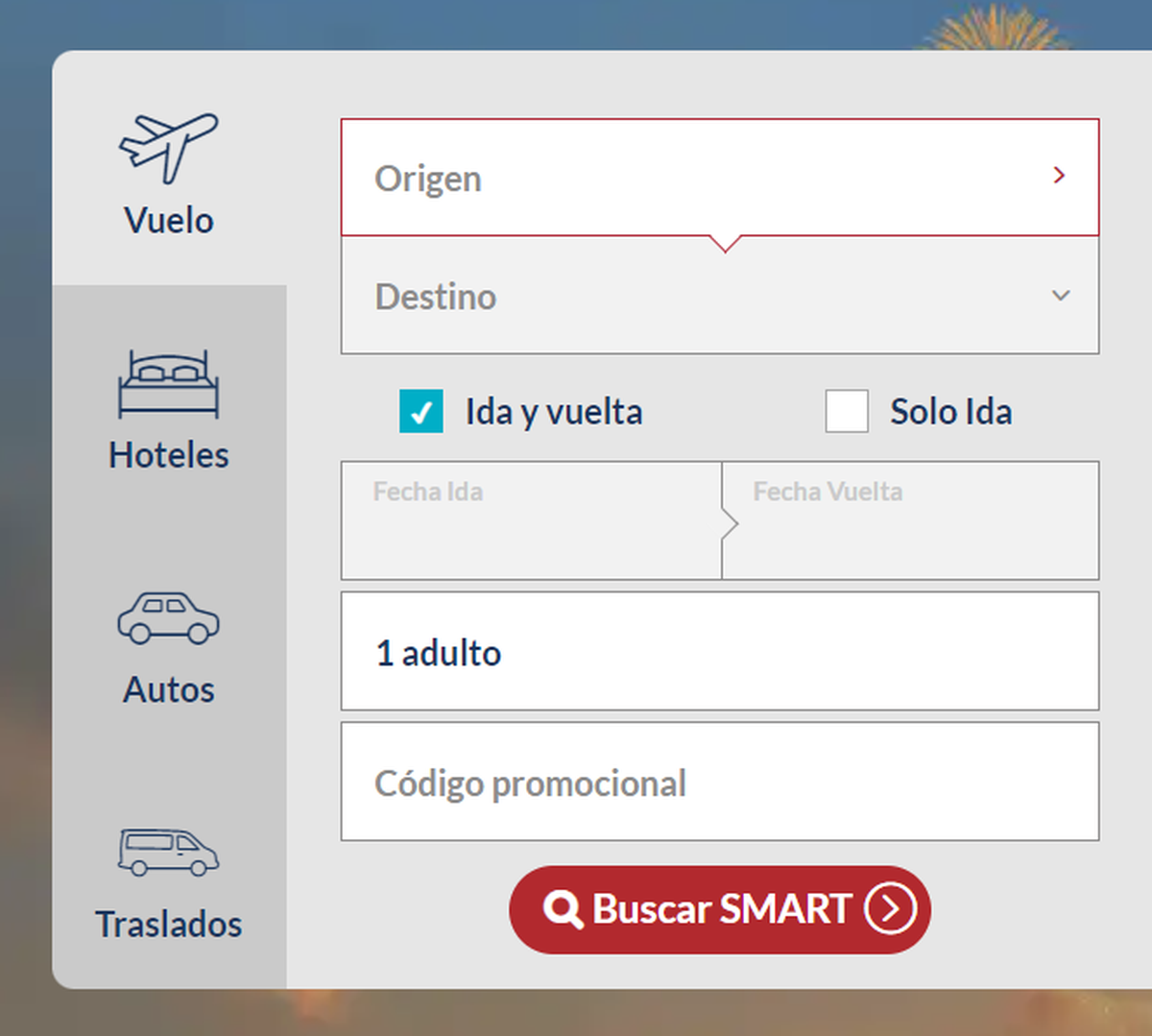Click the van Traslados icon
Image resolution: width=1152 pixels, height=1036 pixels.
click(169, 853)
